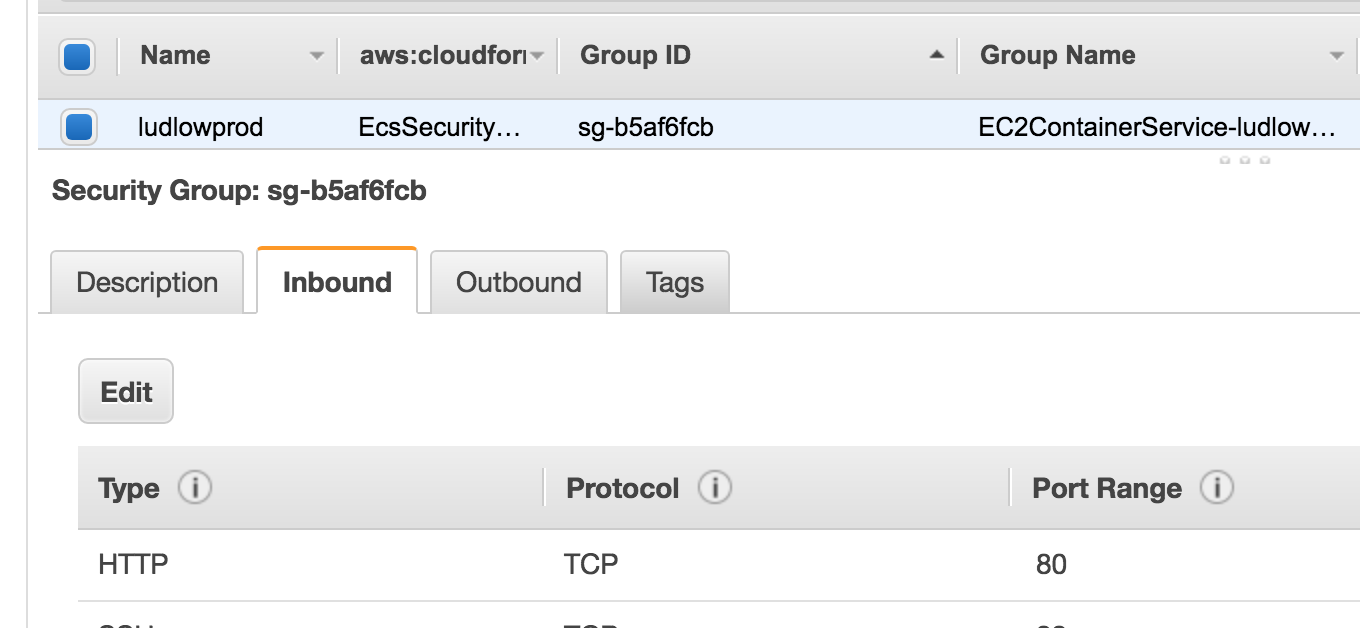The width and height of the screenshot is (1360, 628).
Task: Click the Group ID column header label
Action: pos(635,56)
